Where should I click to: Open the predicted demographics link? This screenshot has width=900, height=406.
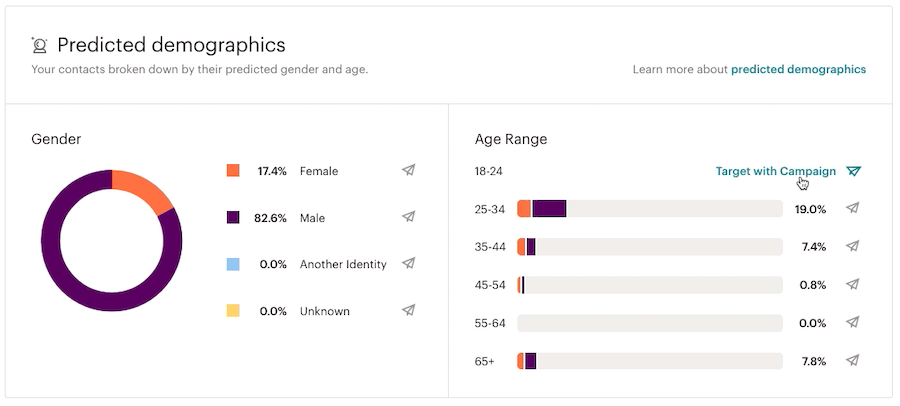coord(798,70)
